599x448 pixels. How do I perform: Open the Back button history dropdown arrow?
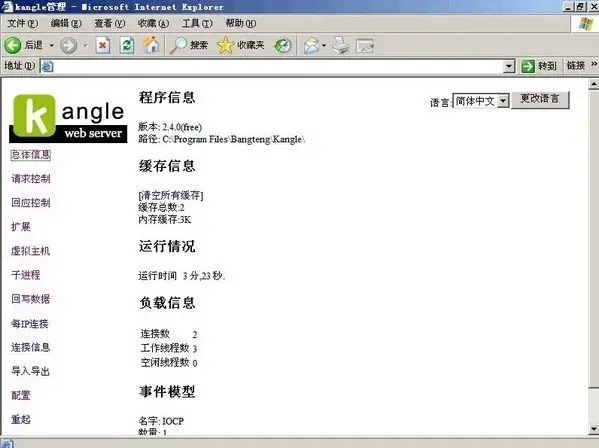tap(52, 45)
